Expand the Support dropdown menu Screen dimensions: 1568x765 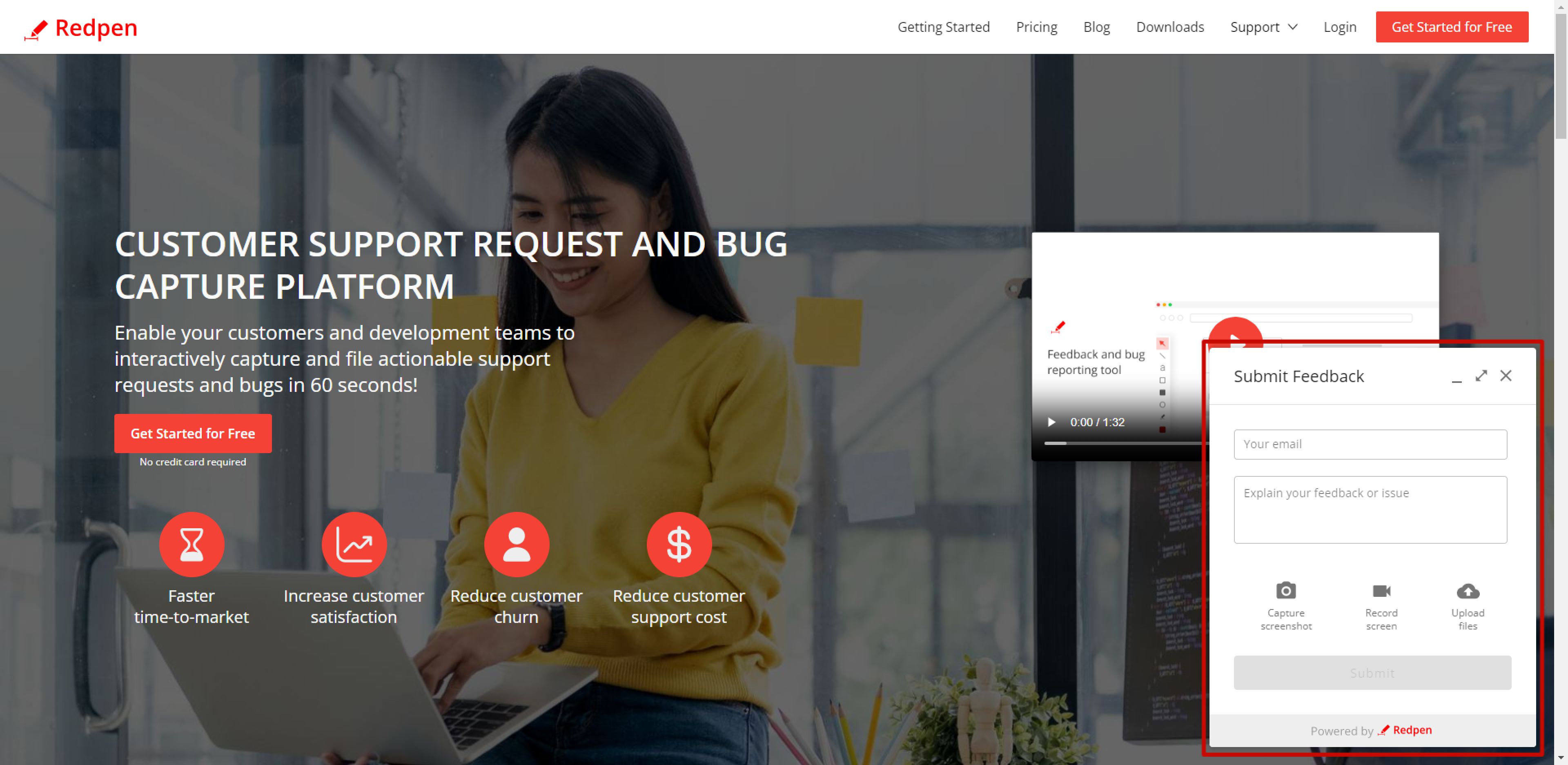pyautogui.click(x=1264, y=27)
